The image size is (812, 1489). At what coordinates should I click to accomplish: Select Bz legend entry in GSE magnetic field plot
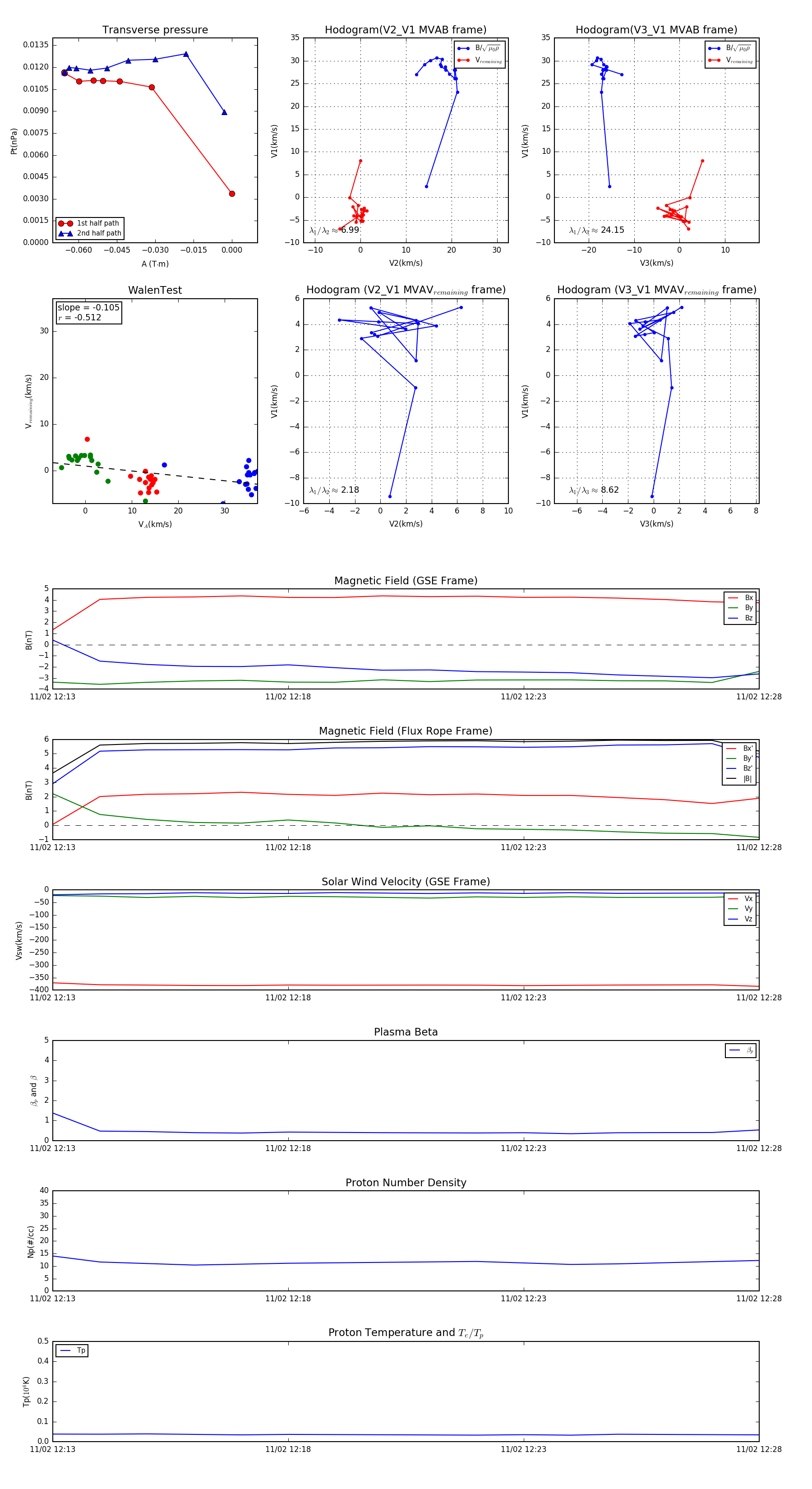coord(741,618)
